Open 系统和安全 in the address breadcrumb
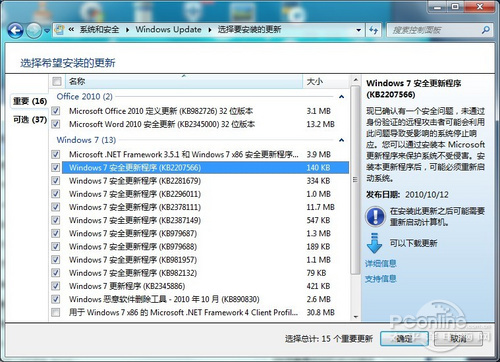Viewport: 500px width, 362px height. pos(99,30)
